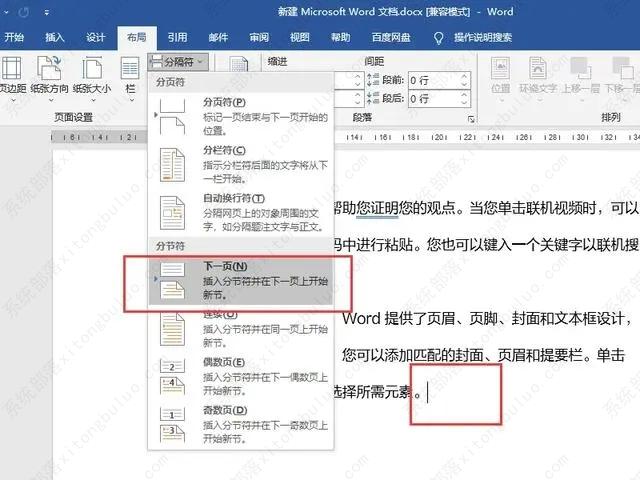640x480 pixels.
Task: Click the underlined word 您证明 in document
Action: (x=377, y=208)
